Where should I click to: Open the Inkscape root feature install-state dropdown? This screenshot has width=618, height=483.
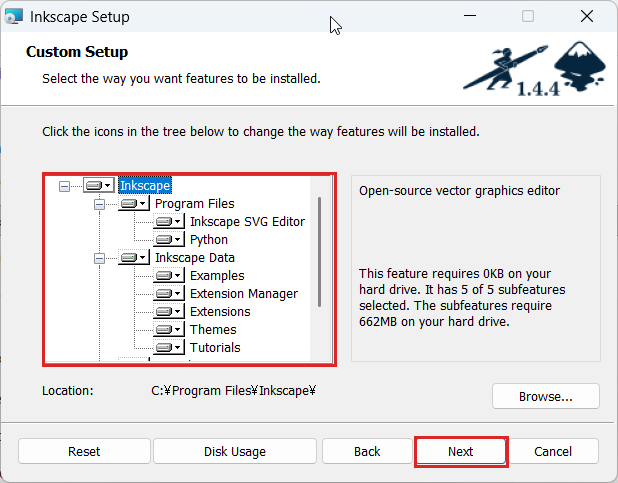pos(99,185)
